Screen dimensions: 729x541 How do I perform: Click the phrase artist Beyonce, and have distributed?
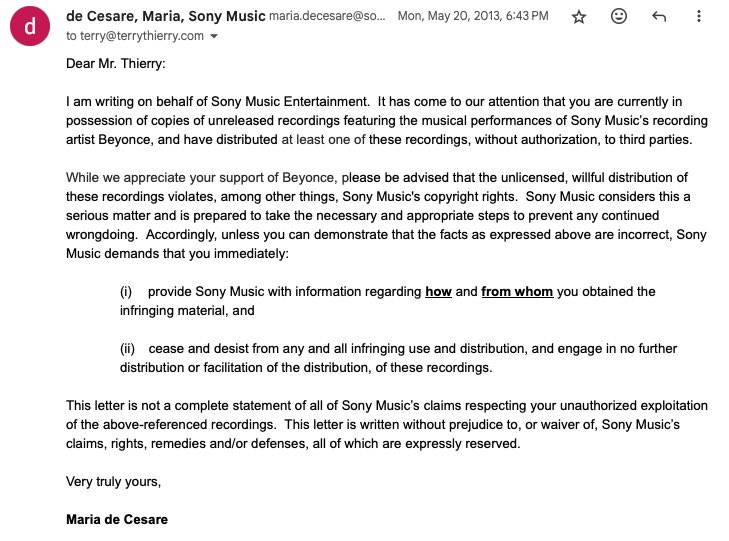[x=172, y=140]
